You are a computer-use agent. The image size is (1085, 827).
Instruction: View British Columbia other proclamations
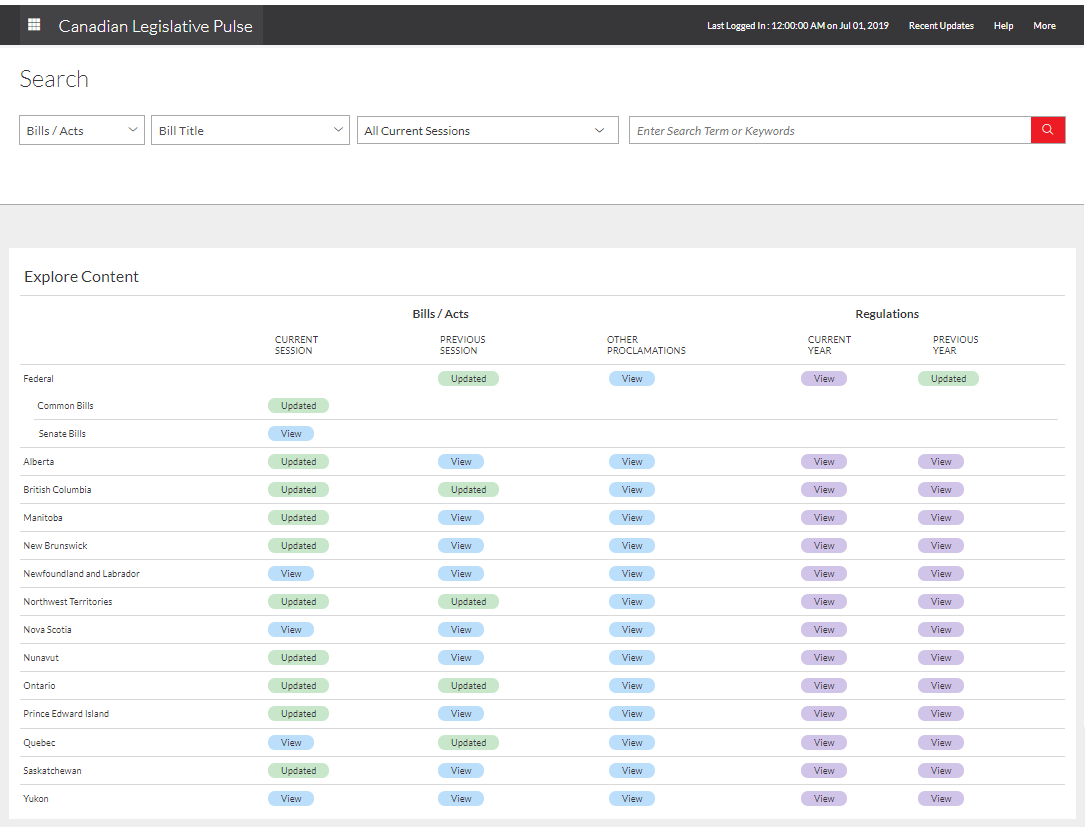[x=632, y=489]
